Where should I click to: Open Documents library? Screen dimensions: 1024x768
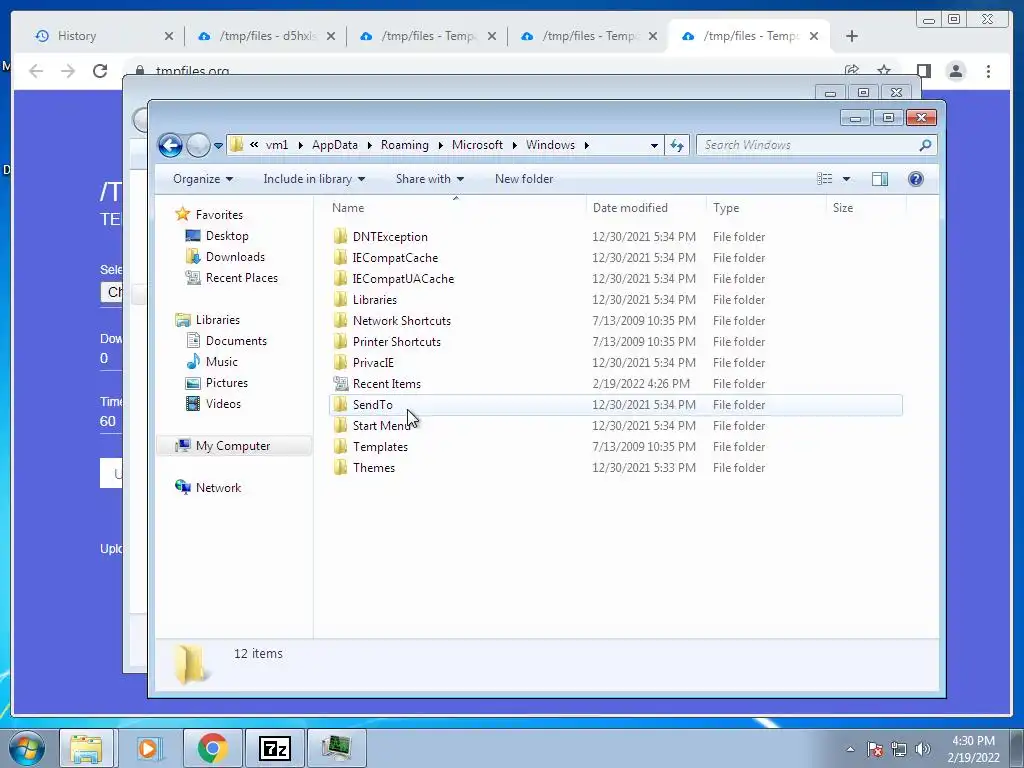(x=236, y=341)
